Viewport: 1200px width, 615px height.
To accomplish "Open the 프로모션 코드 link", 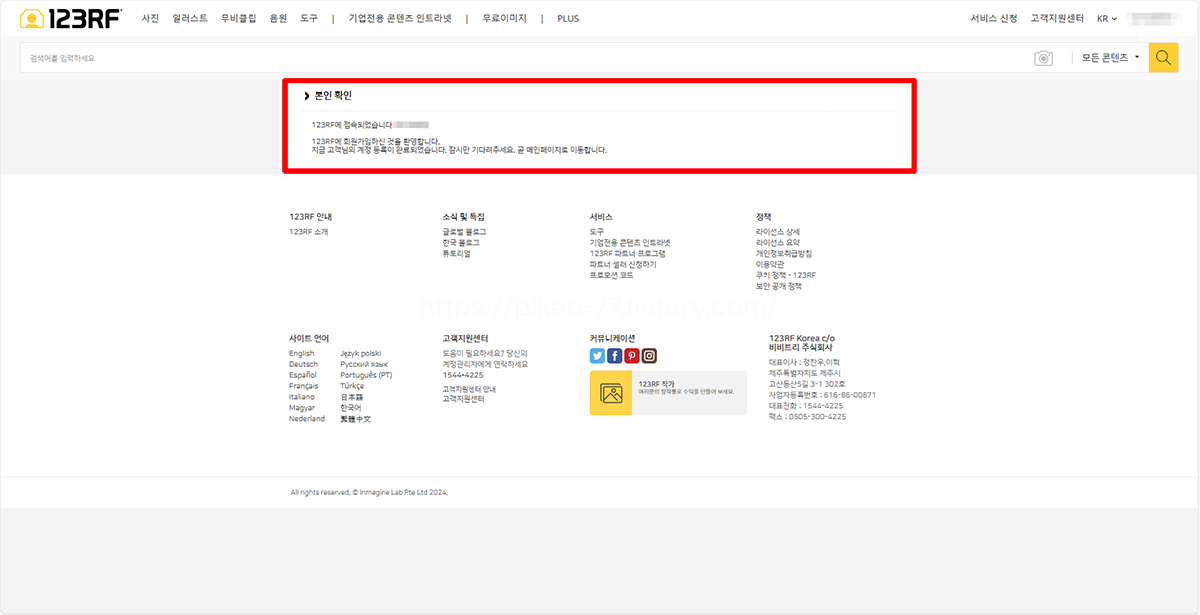I will pyautogui.click(x=612, y=275).
